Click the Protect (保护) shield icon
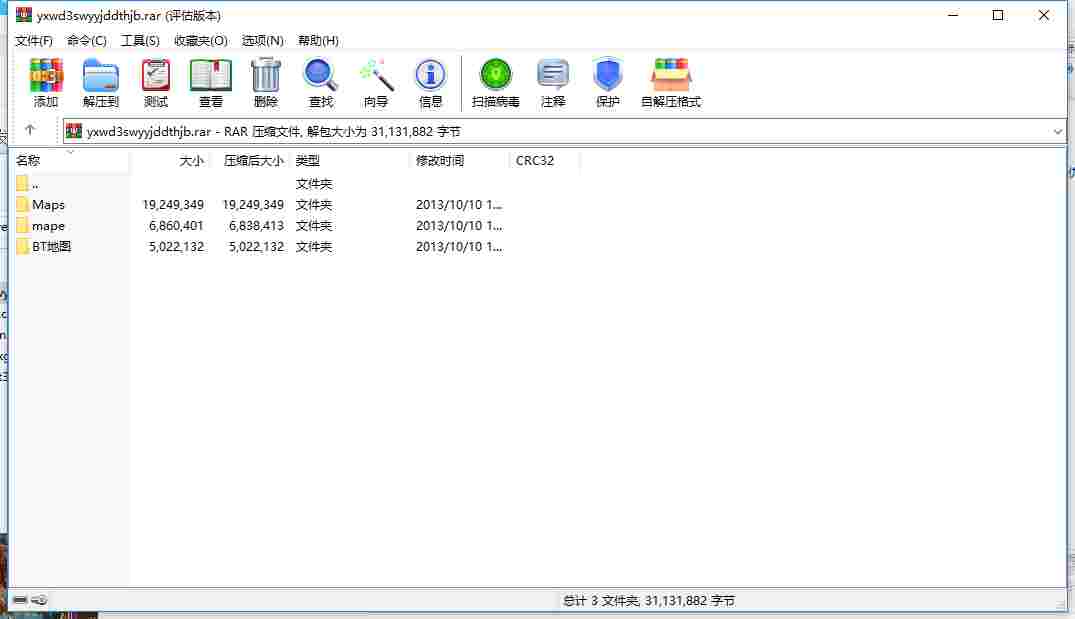 click(607, 75)
